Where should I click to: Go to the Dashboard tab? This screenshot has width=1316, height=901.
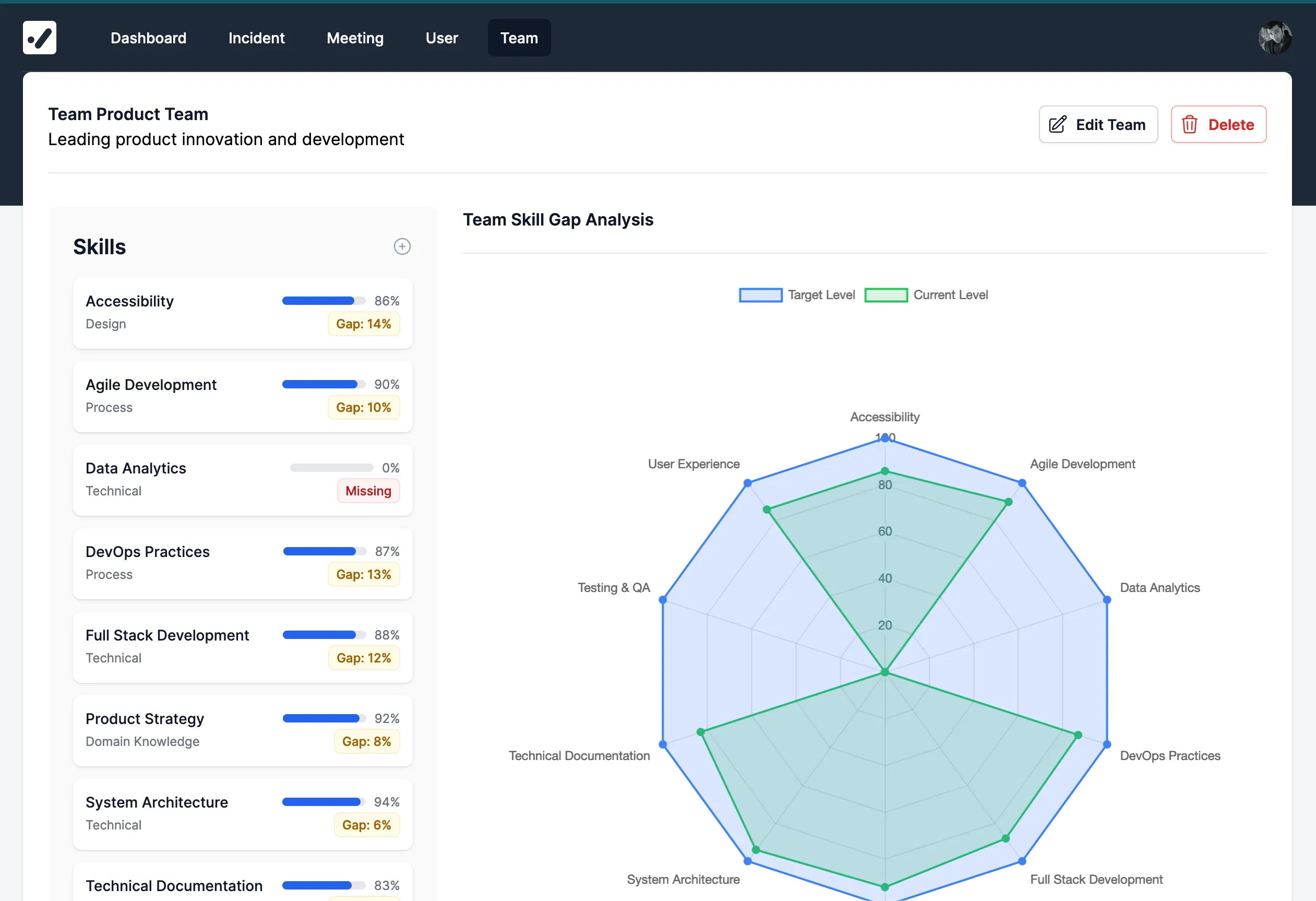(x=148, y=38)
